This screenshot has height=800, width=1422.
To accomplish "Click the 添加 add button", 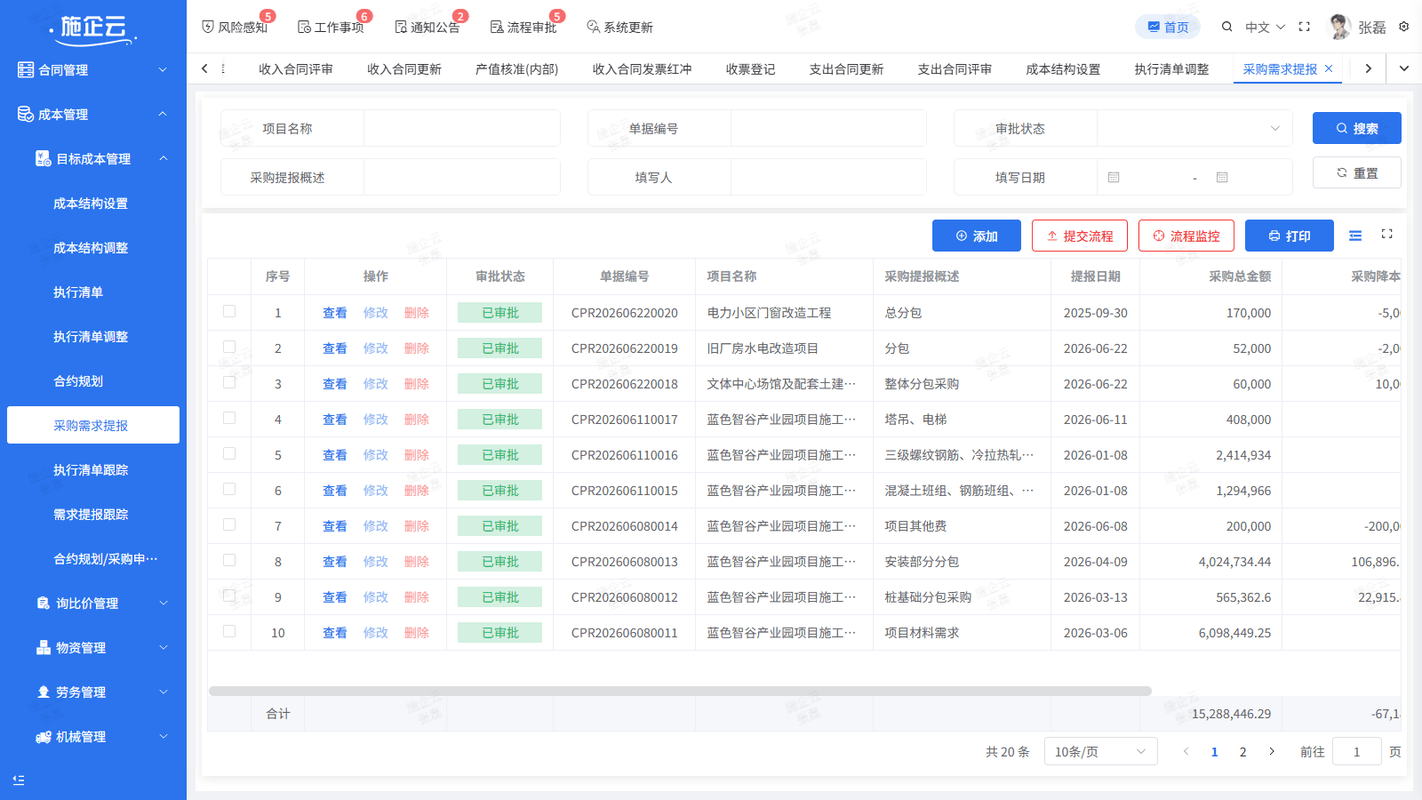I will pos(977,236).
